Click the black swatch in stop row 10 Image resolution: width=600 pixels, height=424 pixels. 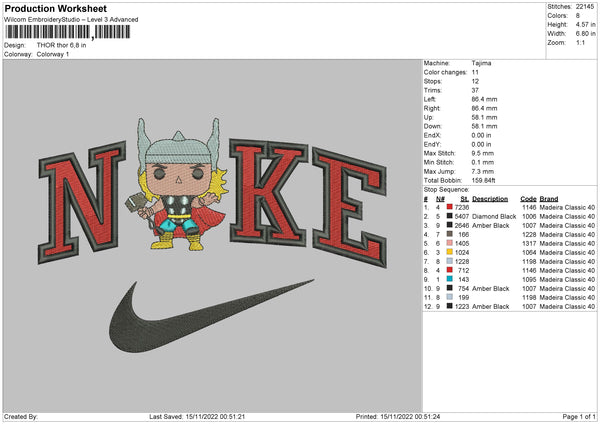pos(450,288)
